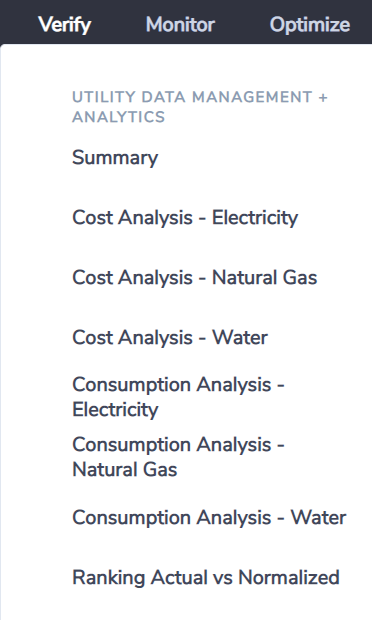The image size is (372, 620).
Task: Open Cost Analysis - Electricity
Action: tap(185, 217)
